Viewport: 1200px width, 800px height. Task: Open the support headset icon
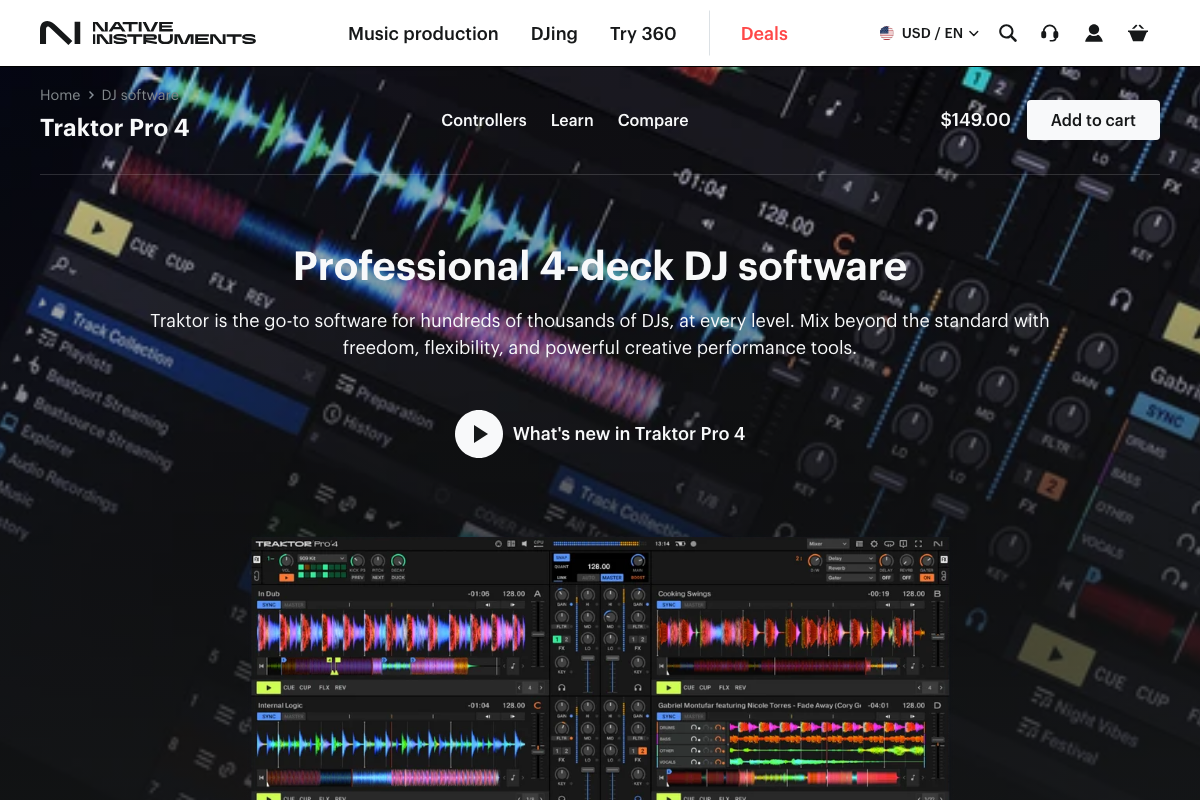point(1049,33)
